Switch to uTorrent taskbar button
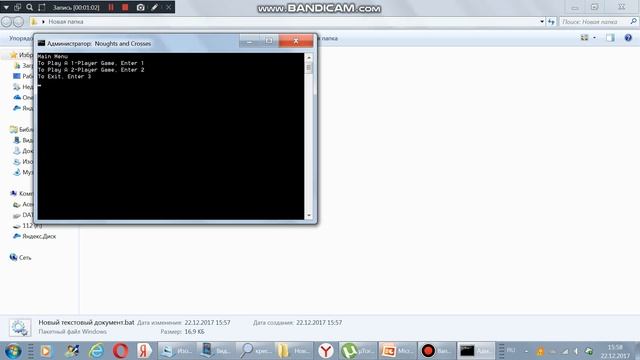The height and width of the screenshot is (360, 640). point(357,351)
